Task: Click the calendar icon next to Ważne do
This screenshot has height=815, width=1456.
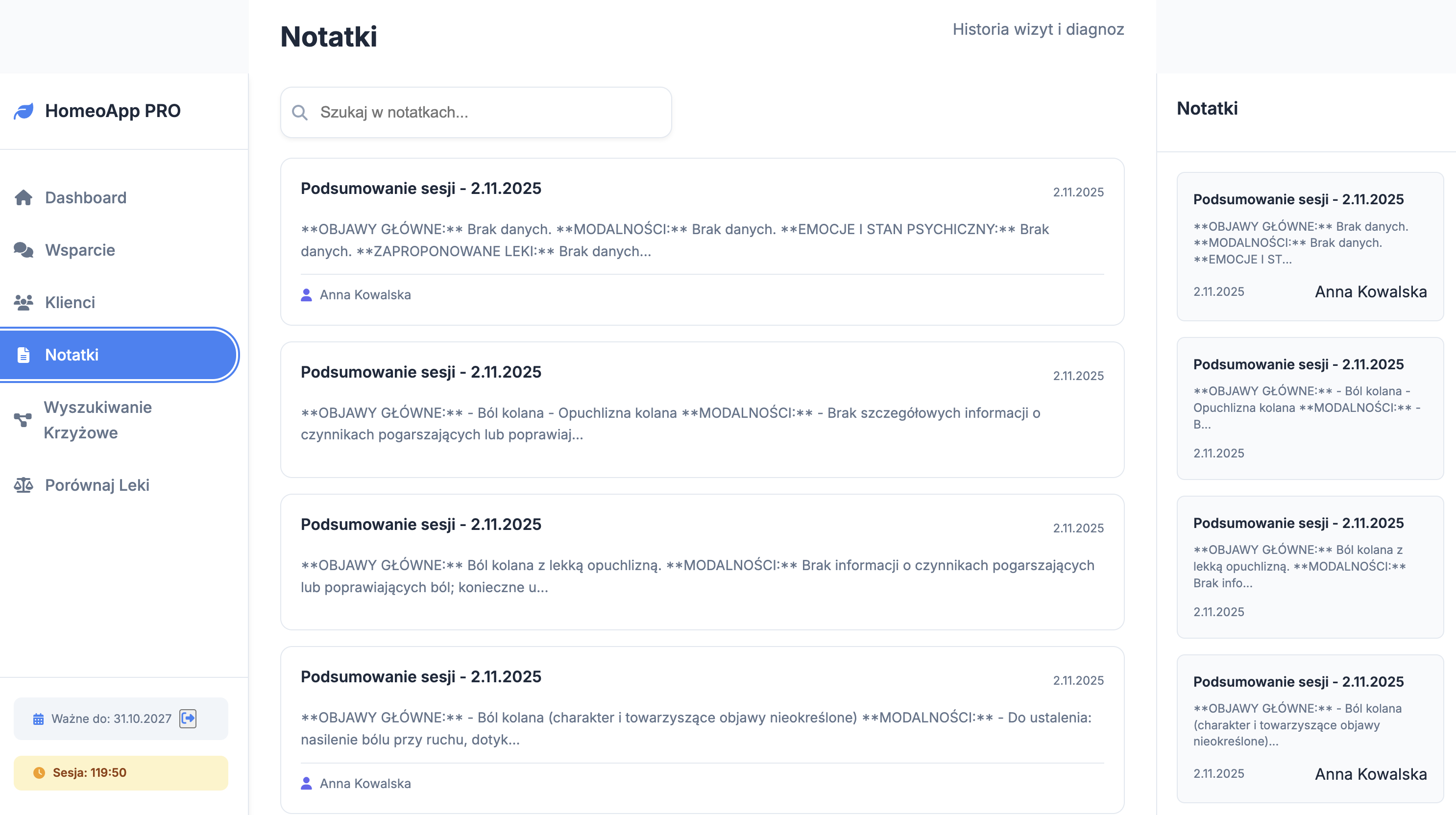Action: [37, 719]
